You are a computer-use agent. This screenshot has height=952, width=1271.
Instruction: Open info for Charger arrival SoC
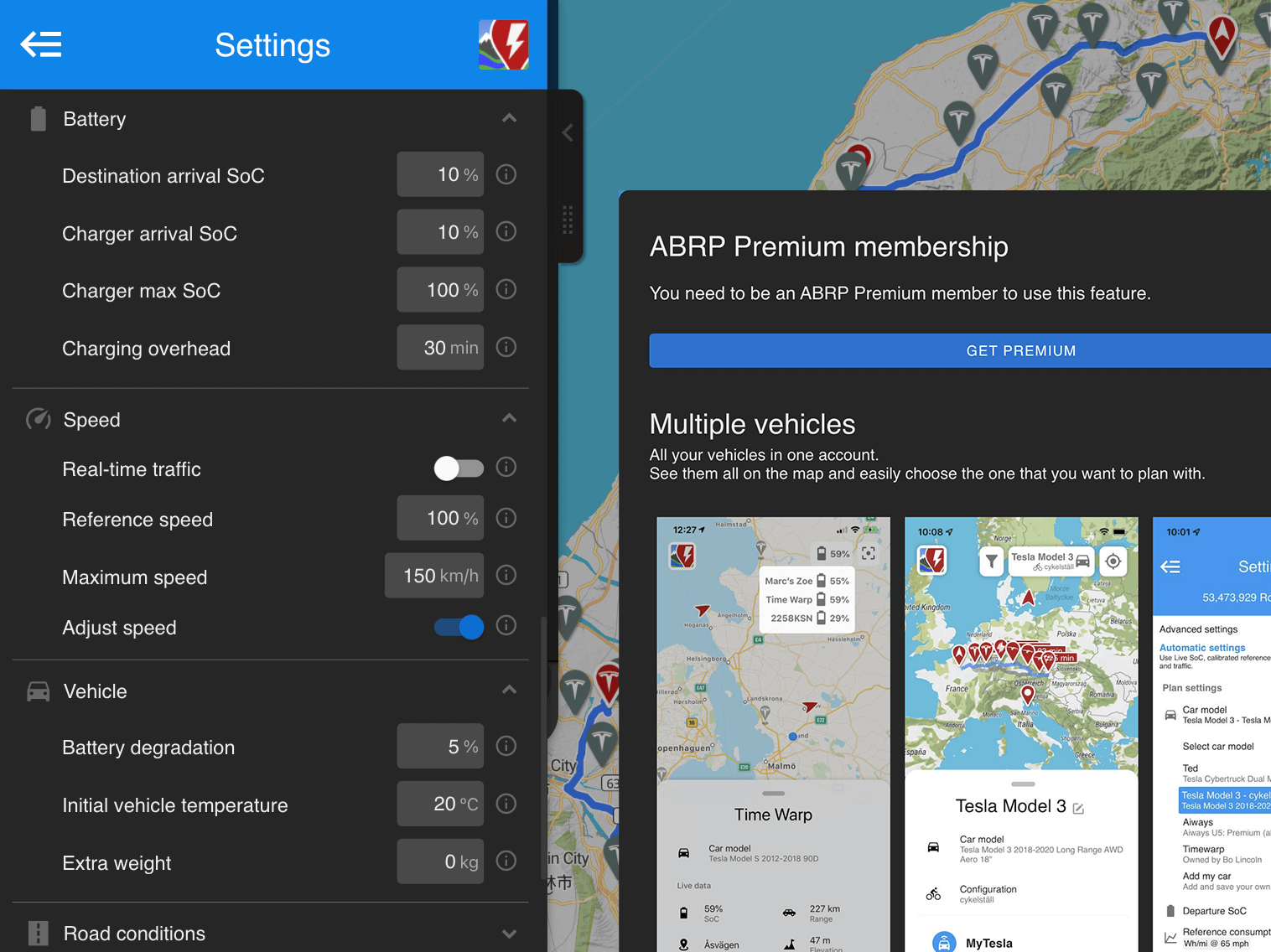click(x=506, y=231)
